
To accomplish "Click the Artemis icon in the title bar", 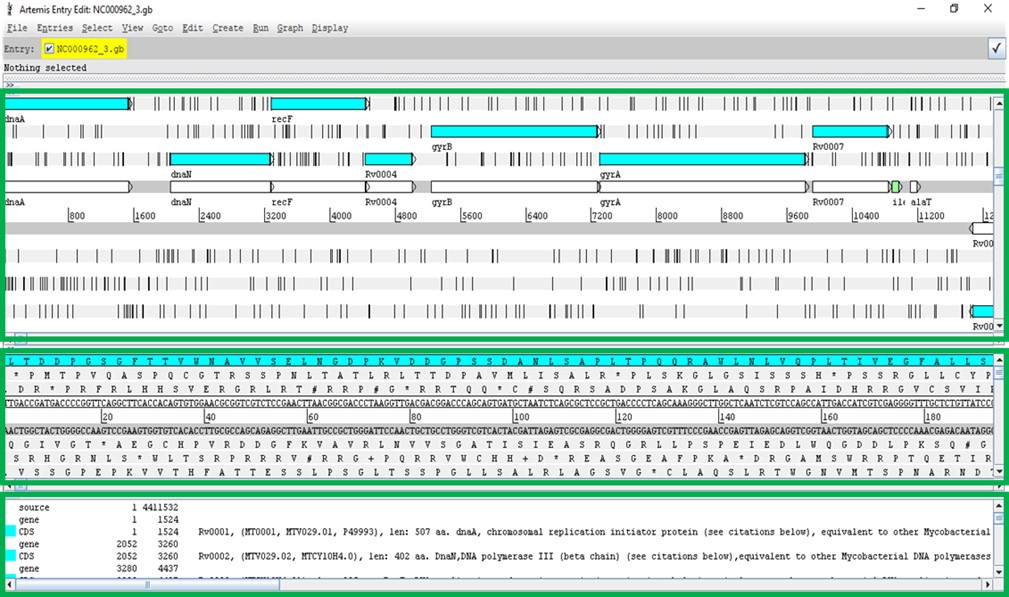I will click(8, 9).
